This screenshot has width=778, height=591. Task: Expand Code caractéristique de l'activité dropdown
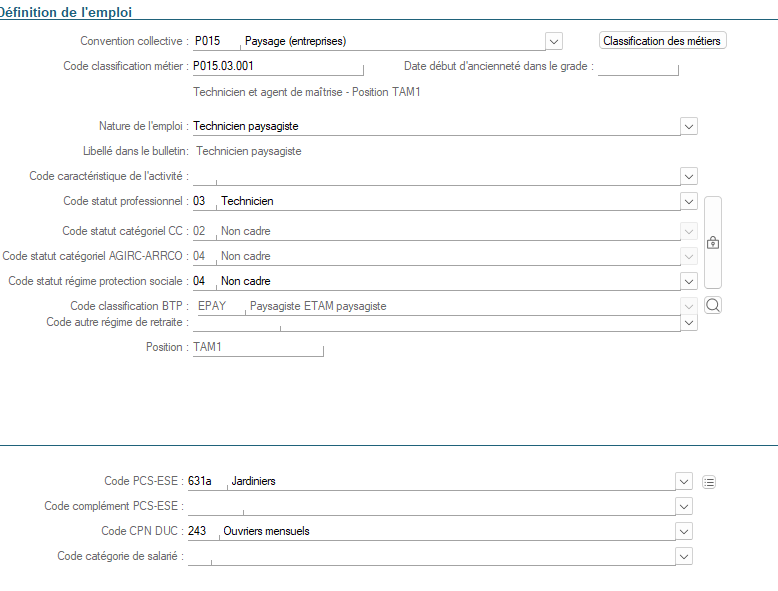click(689, 176)
